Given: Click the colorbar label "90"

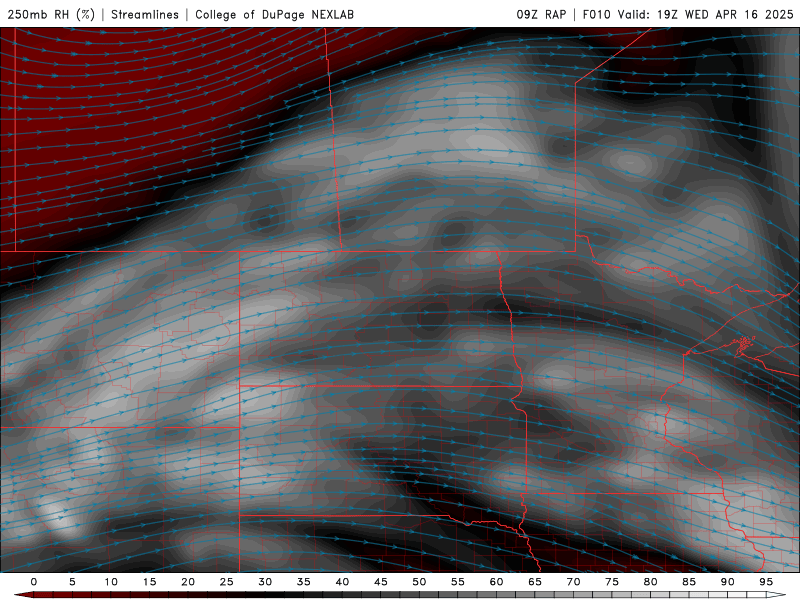Looking at the screenshot, I should (x=727, y=582).
